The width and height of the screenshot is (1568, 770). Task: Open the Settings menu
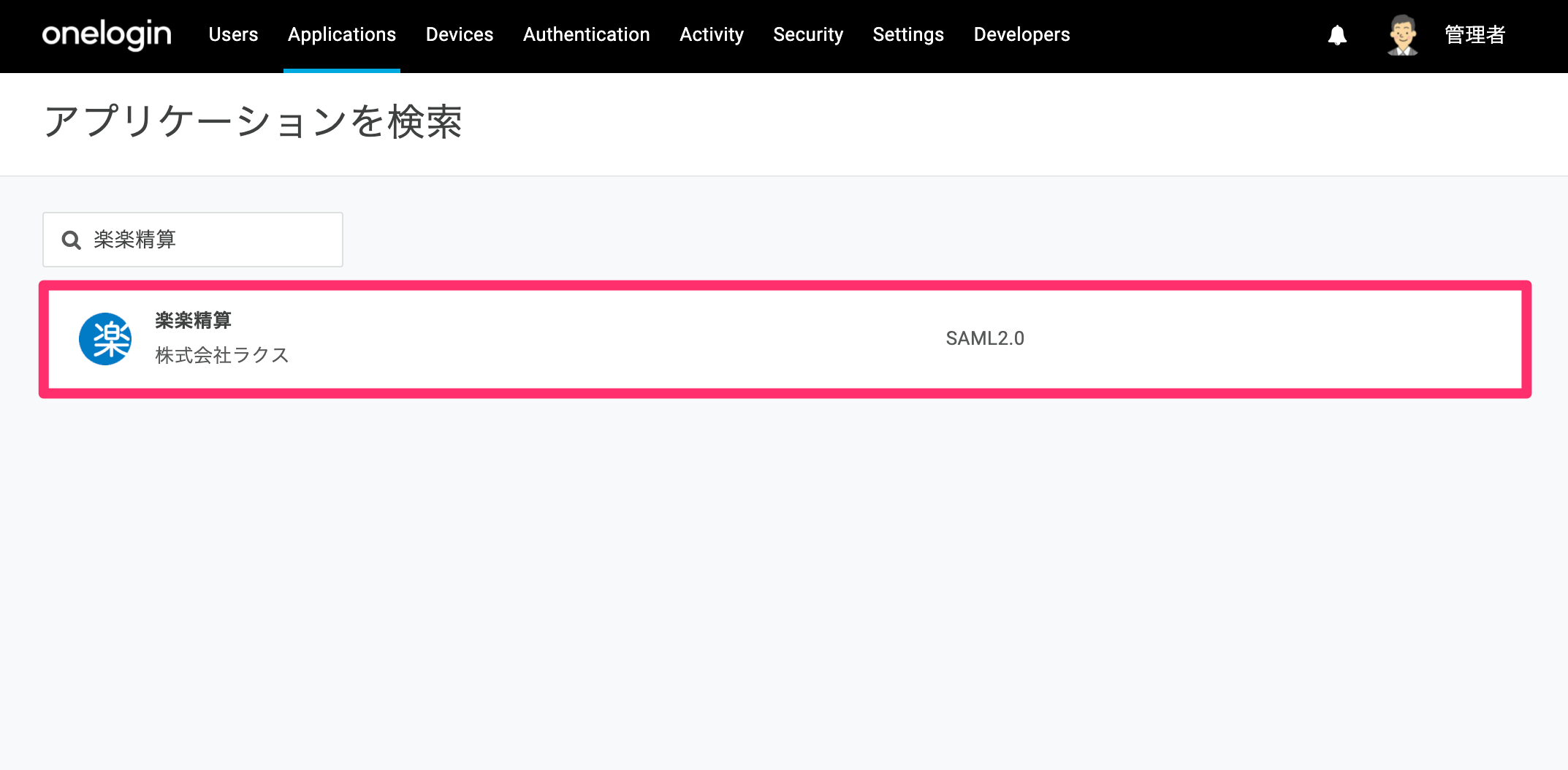pyautogui.click(x=908, y=34)
